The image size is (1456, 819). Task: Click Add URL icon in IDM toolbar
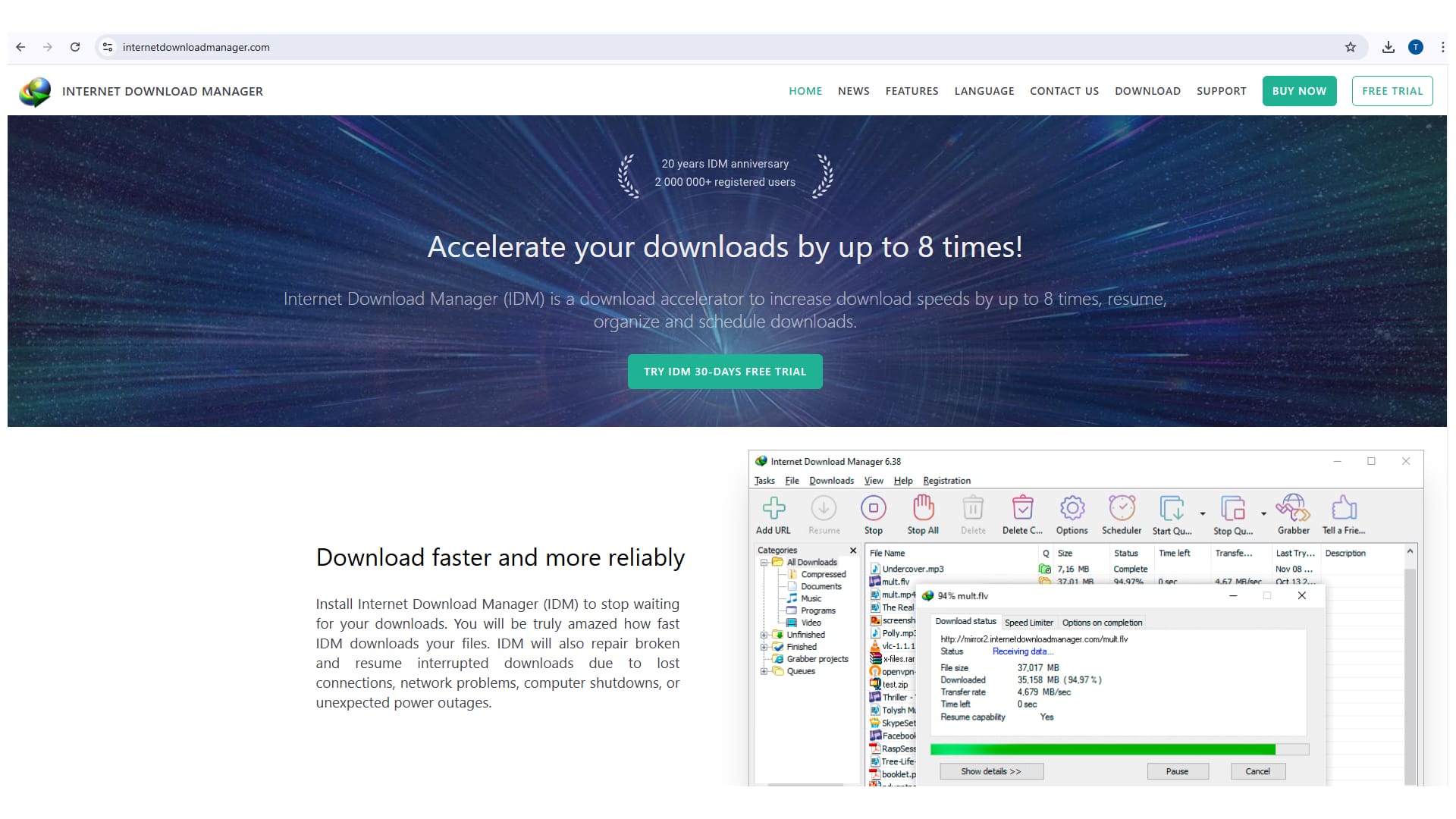(x=773, y=508)
